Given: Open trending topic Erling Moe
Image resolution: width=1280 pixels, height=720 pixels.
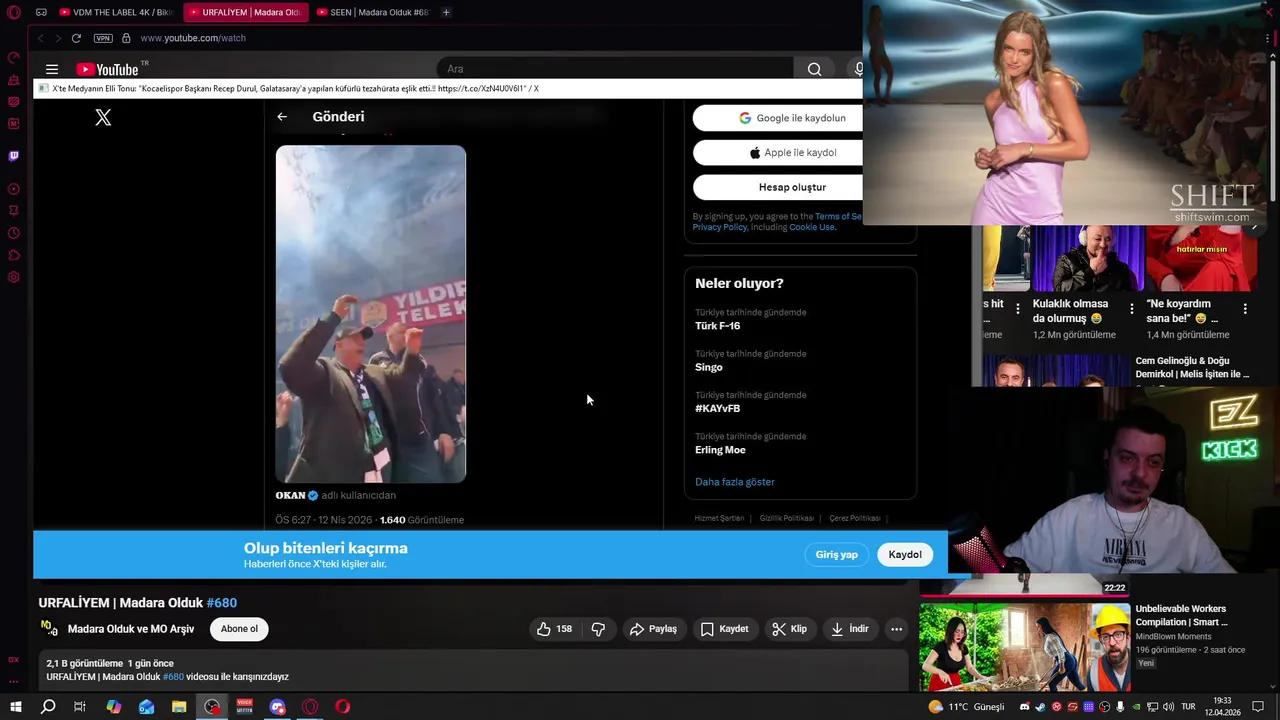Looking at the screenshot, I should (x=720, y=450).
